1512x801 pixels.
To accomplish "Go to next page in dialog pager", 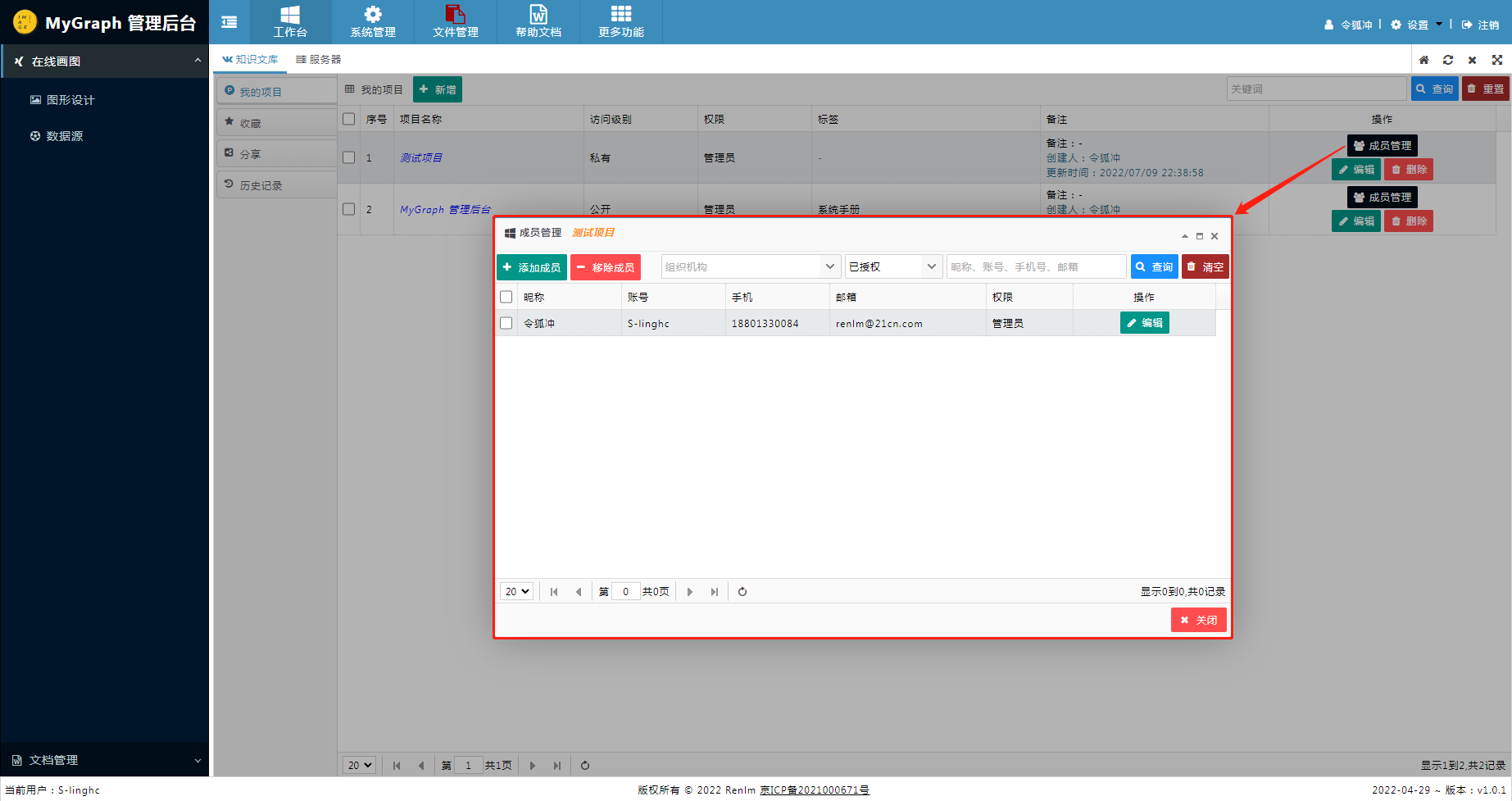I will (x=690, y=592).
